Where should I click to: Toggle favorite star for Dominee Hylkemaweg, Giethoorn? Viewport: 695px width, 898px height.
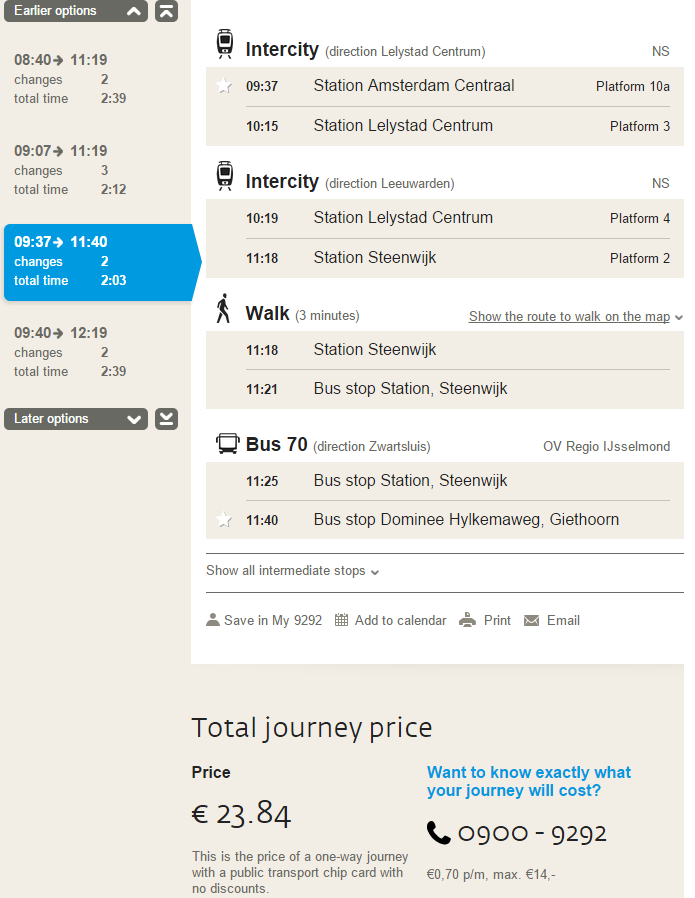tap(224, 520)
